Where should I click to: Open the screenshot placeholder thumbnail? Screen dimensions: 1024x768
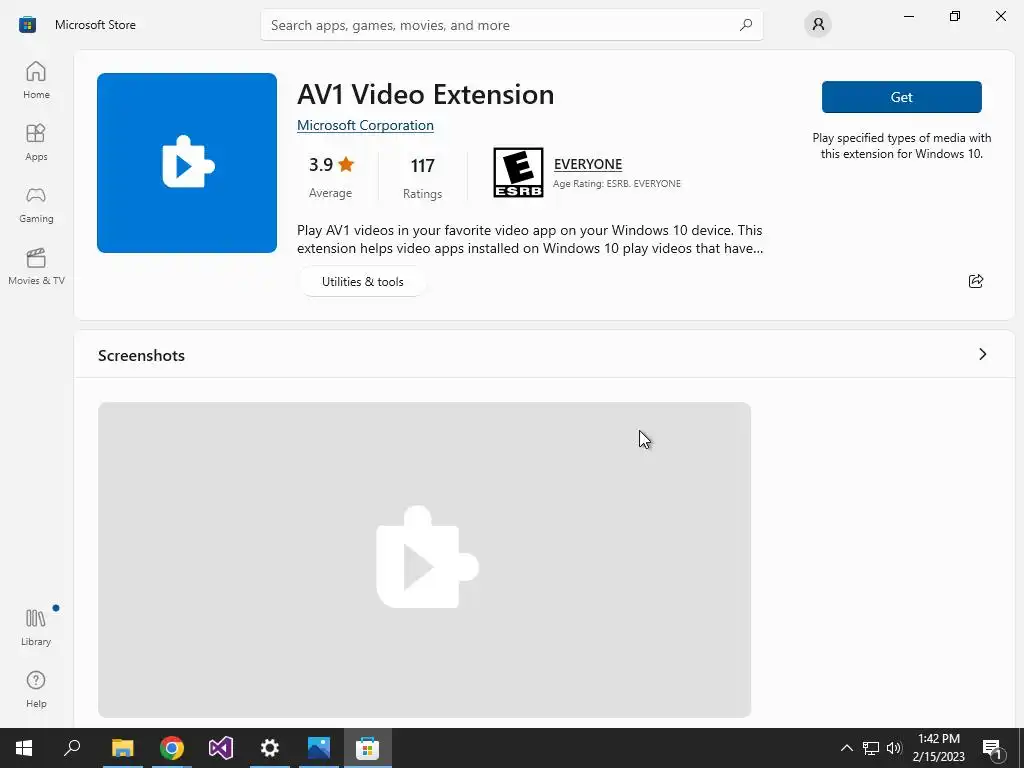coord(424,560)
